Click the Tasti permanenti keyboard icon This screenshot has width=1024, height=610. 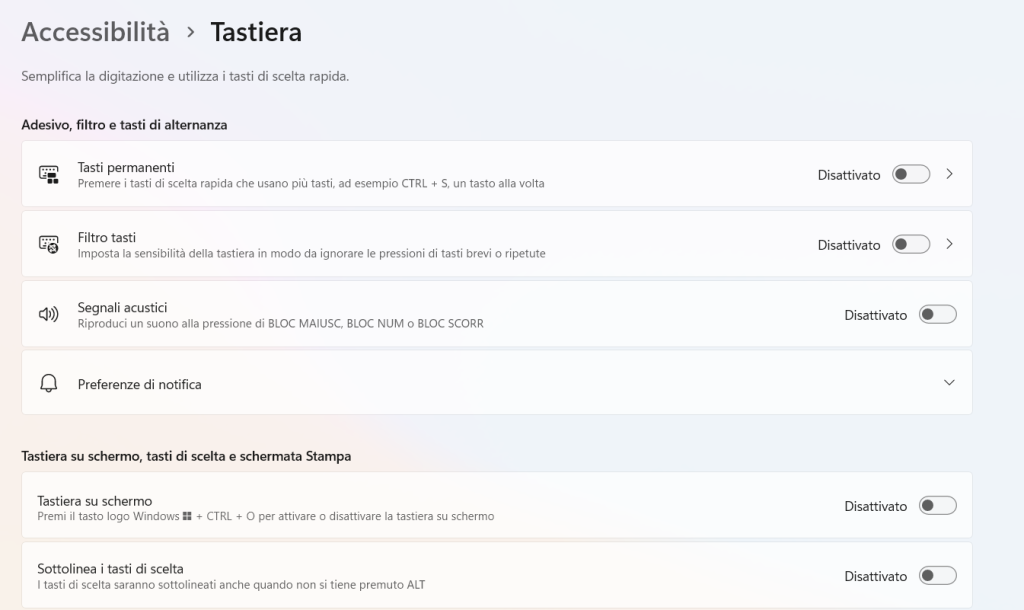click(49, 174)
